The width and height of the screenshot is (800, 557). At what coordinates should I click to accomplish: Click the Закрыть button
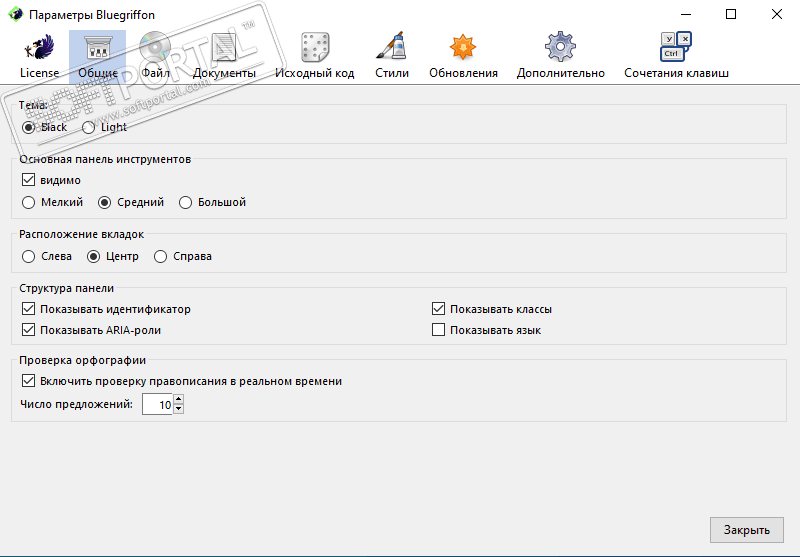(746, 530)
